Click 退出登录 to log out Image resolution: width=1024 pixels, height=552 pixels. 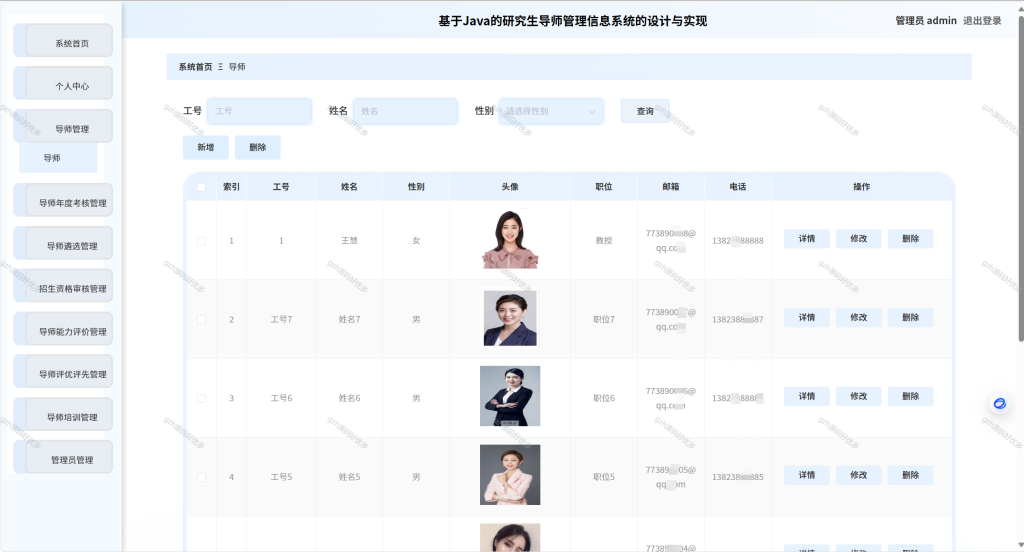pyautogui.click(x=982, y=21)
